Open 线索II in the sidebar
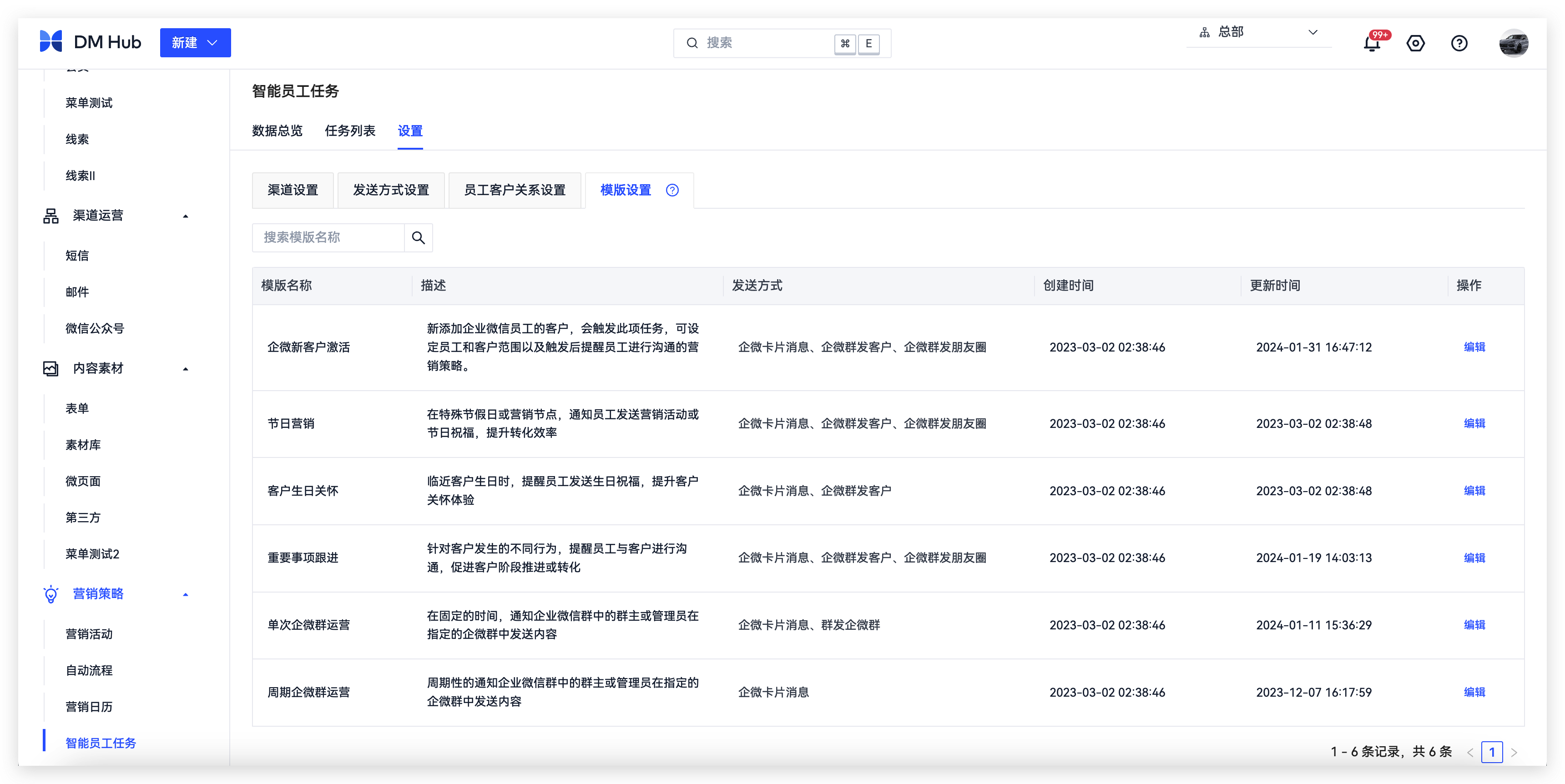This screenshot has width=1565, height=784. click(x=80, y=176)
